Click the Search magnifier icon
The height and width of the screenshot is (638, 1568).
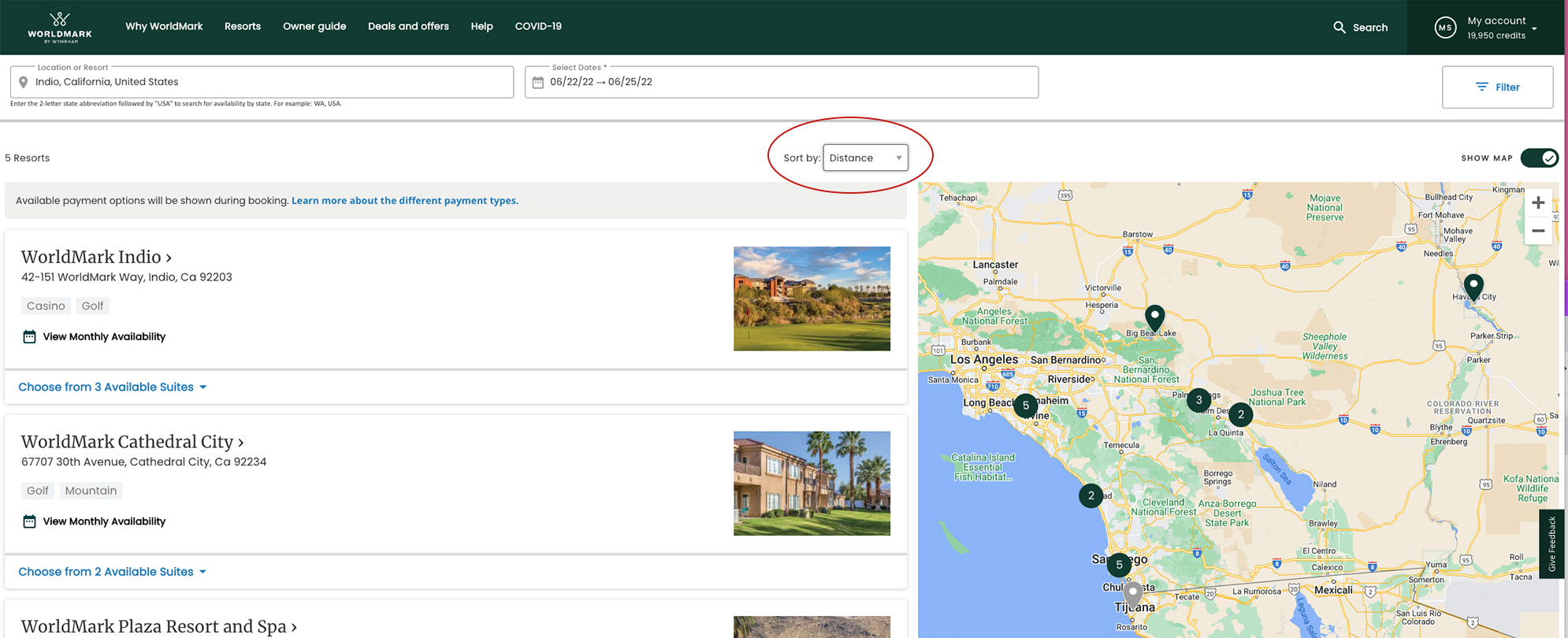1339,28
